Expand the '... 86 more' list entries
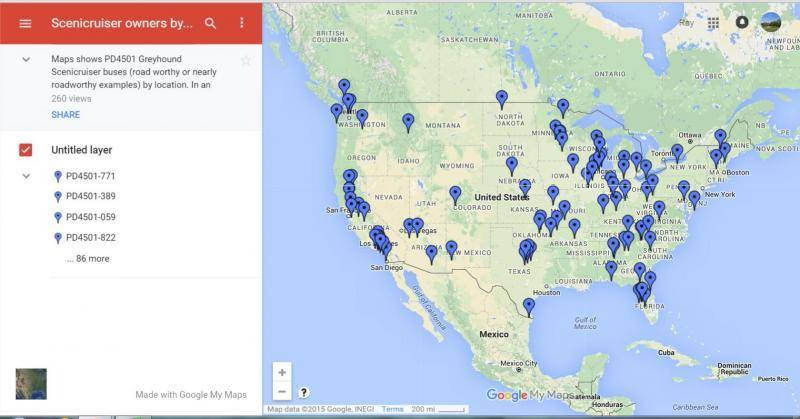The width and height of the screenshot is (800, 419). 87,259
